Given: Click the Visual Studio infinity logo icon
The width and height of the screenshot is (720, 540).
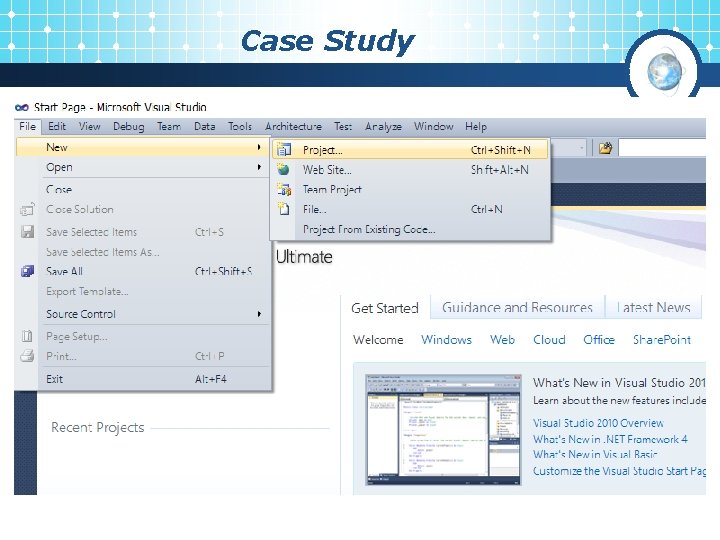Looking at the screenshot, I should point(22,107).
